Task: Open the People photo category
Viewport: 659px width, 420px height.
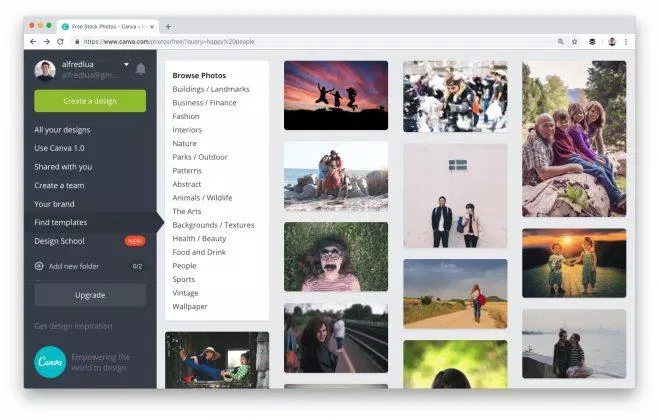Action: pos(185,266)
